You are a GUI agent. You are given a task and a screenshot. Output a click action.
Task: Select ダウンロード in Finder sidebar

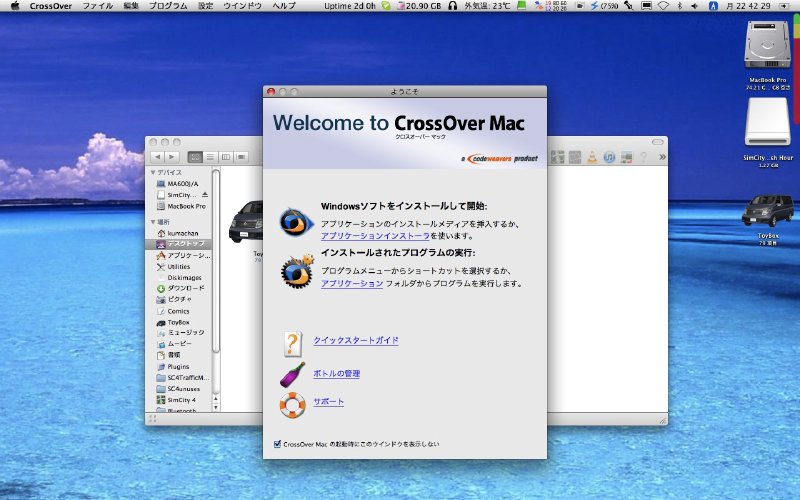(183, 288)
